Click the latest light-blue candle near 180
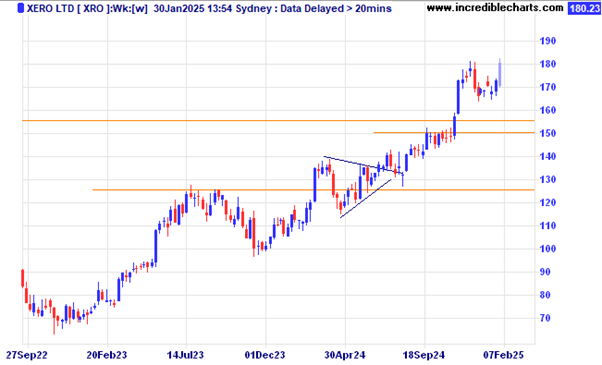Screen dimensions: 602x365 pos(500,73)
